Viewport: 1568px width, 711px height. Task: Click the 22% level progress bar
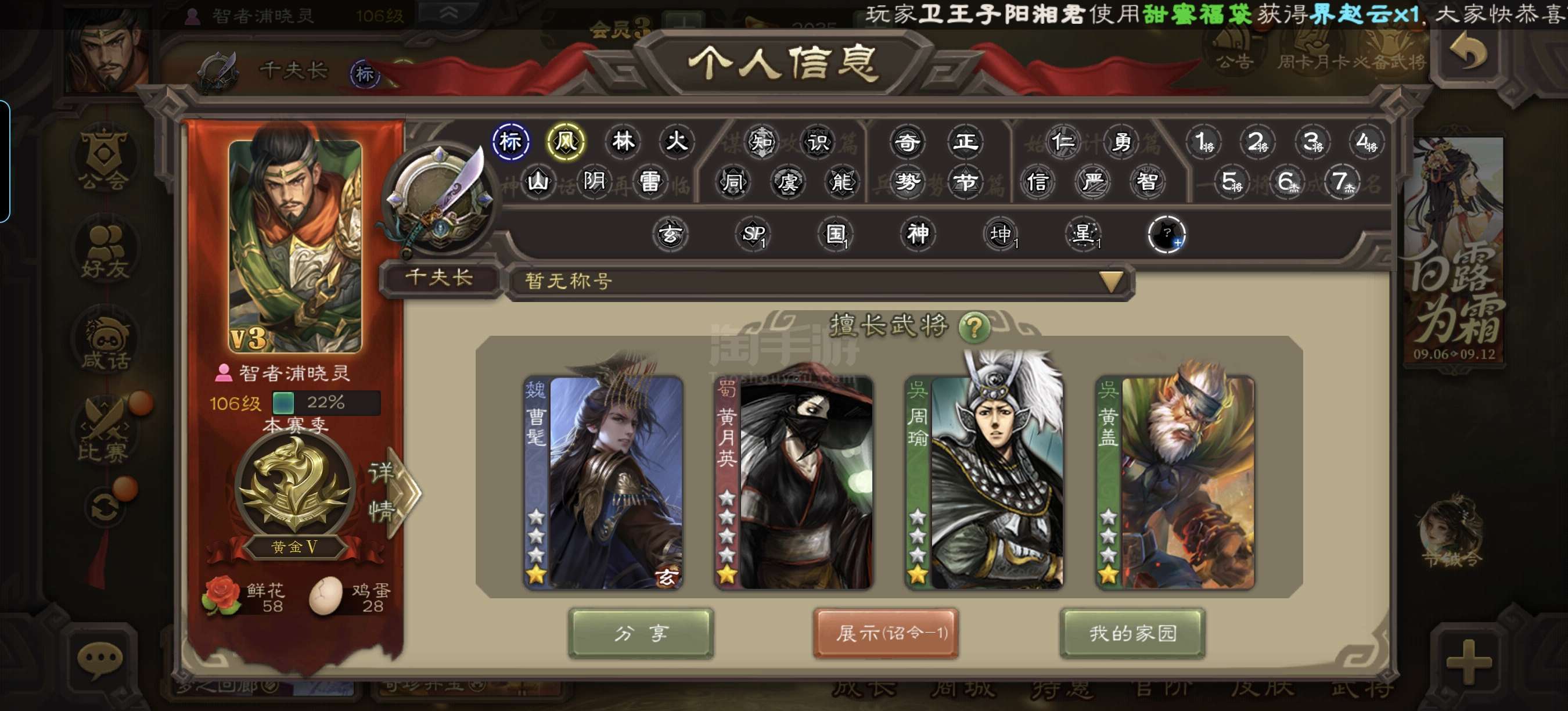(x=326, y=403)
